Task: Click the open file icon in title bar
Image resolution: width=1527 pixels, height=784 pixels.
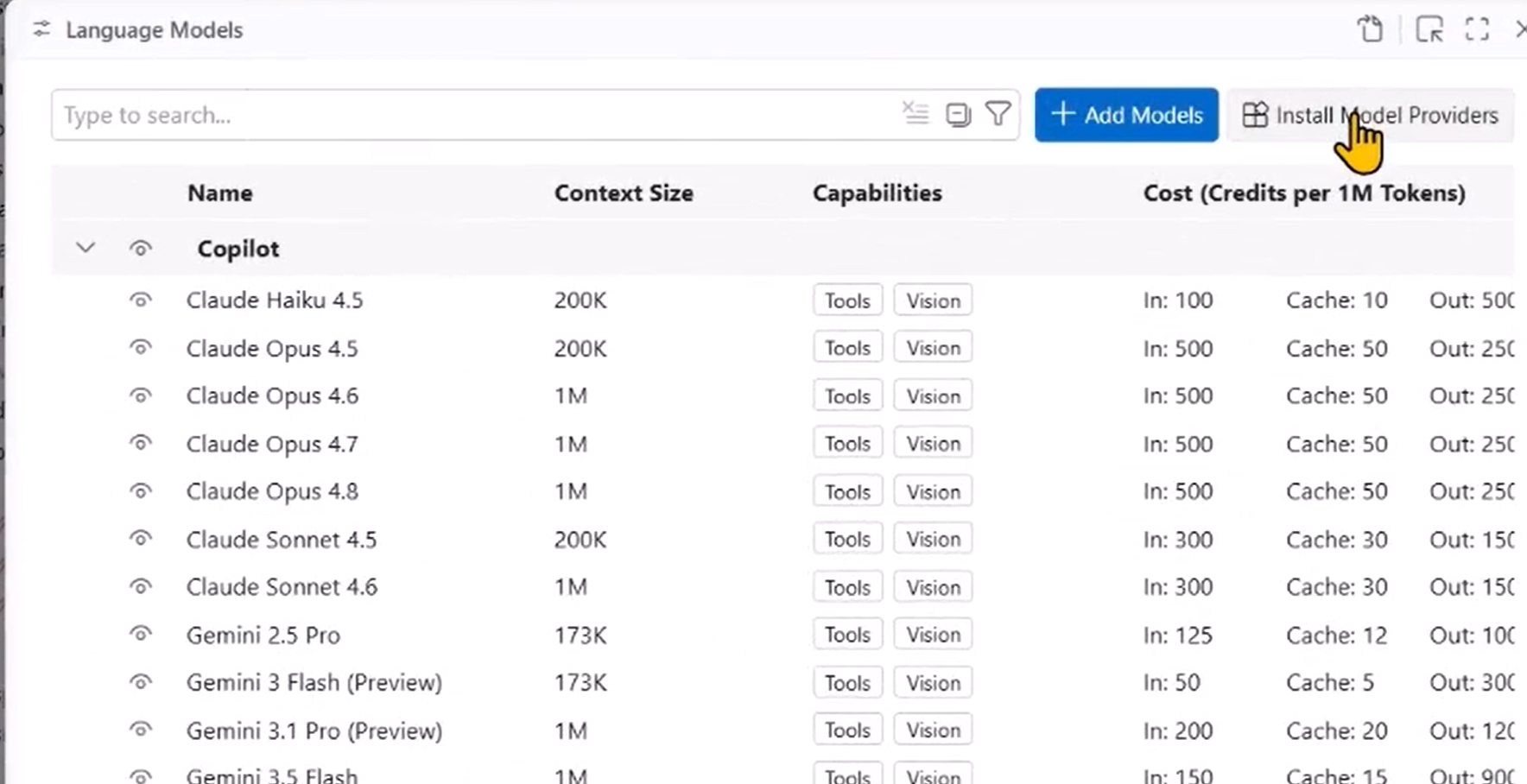Action: tap(1371, 28)
